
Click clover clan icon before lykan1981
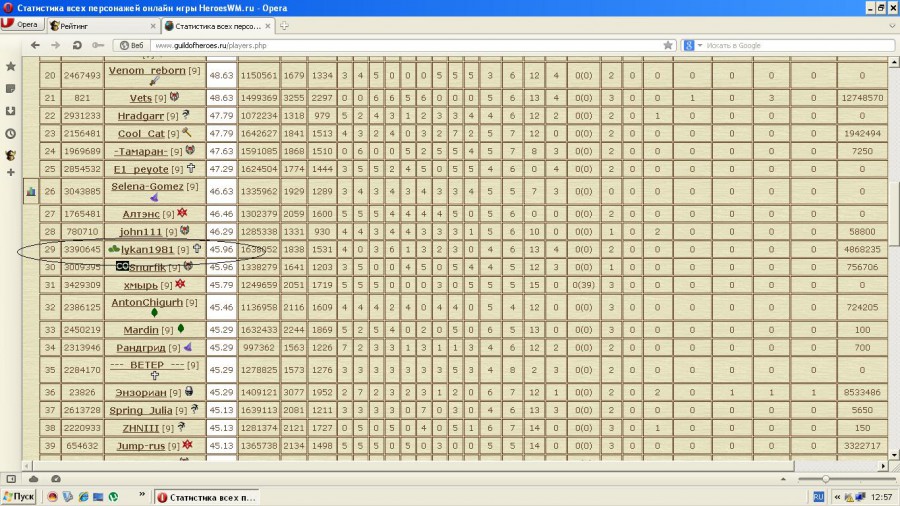coord(114,249)
